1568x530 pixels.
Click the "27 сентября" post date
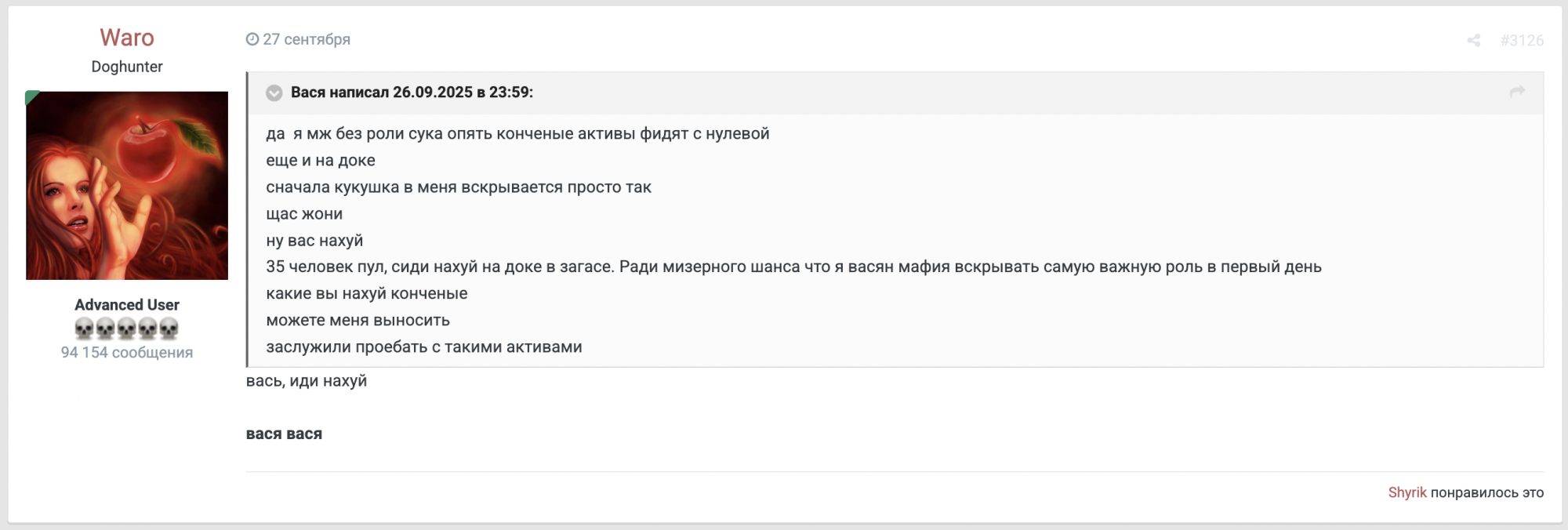pyautogui.click(x=307, y=39)
